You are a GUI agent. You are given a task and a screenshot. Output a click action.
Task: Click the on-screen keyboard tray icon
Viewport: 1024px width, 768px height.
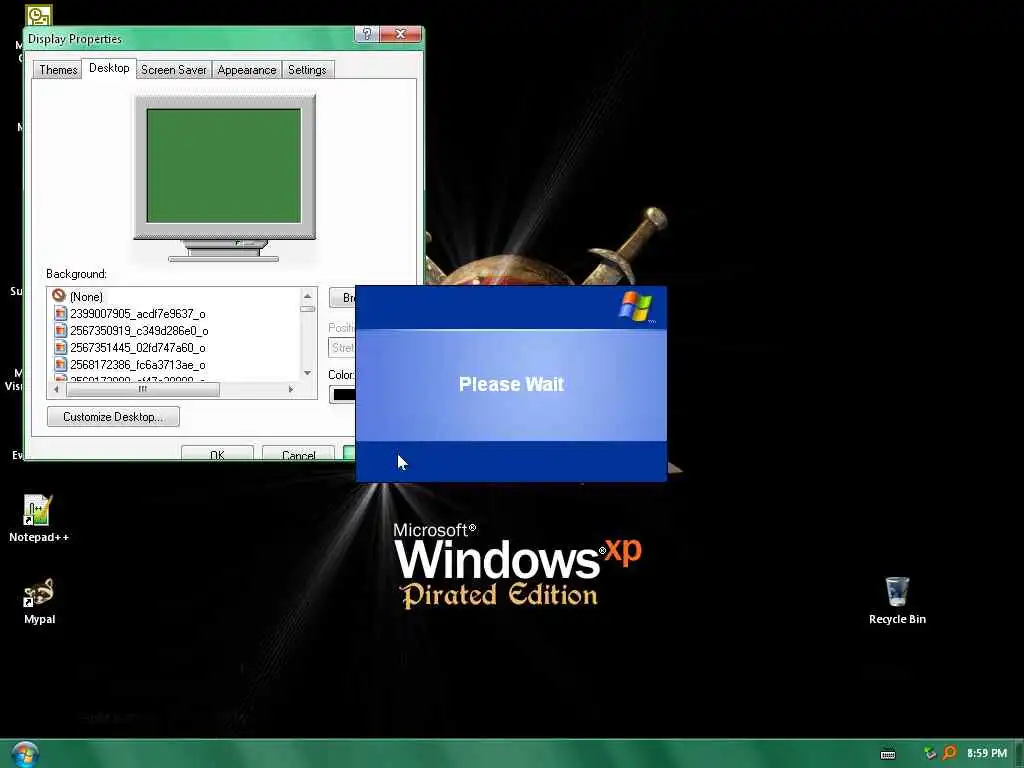[888, 754]
